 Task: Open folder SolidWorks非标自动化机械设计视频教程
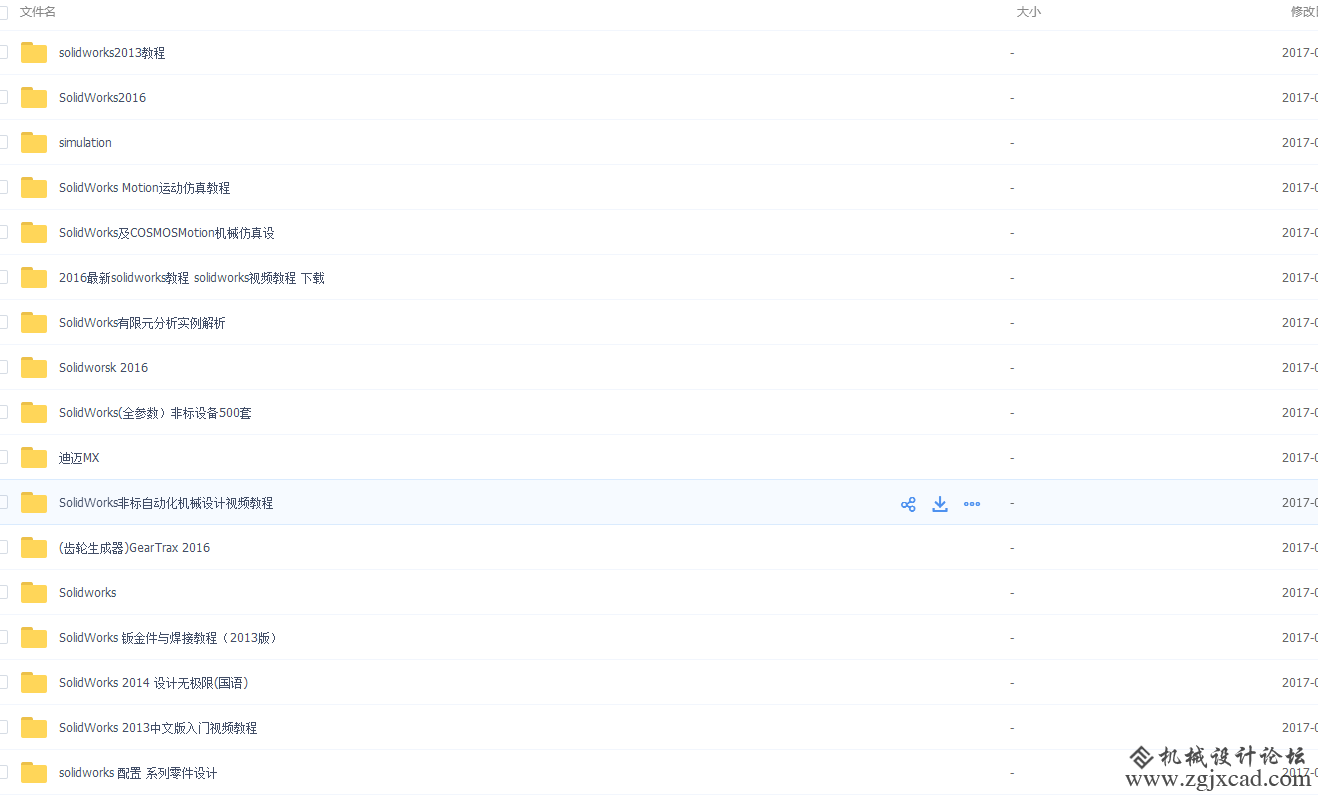[166, 503]
